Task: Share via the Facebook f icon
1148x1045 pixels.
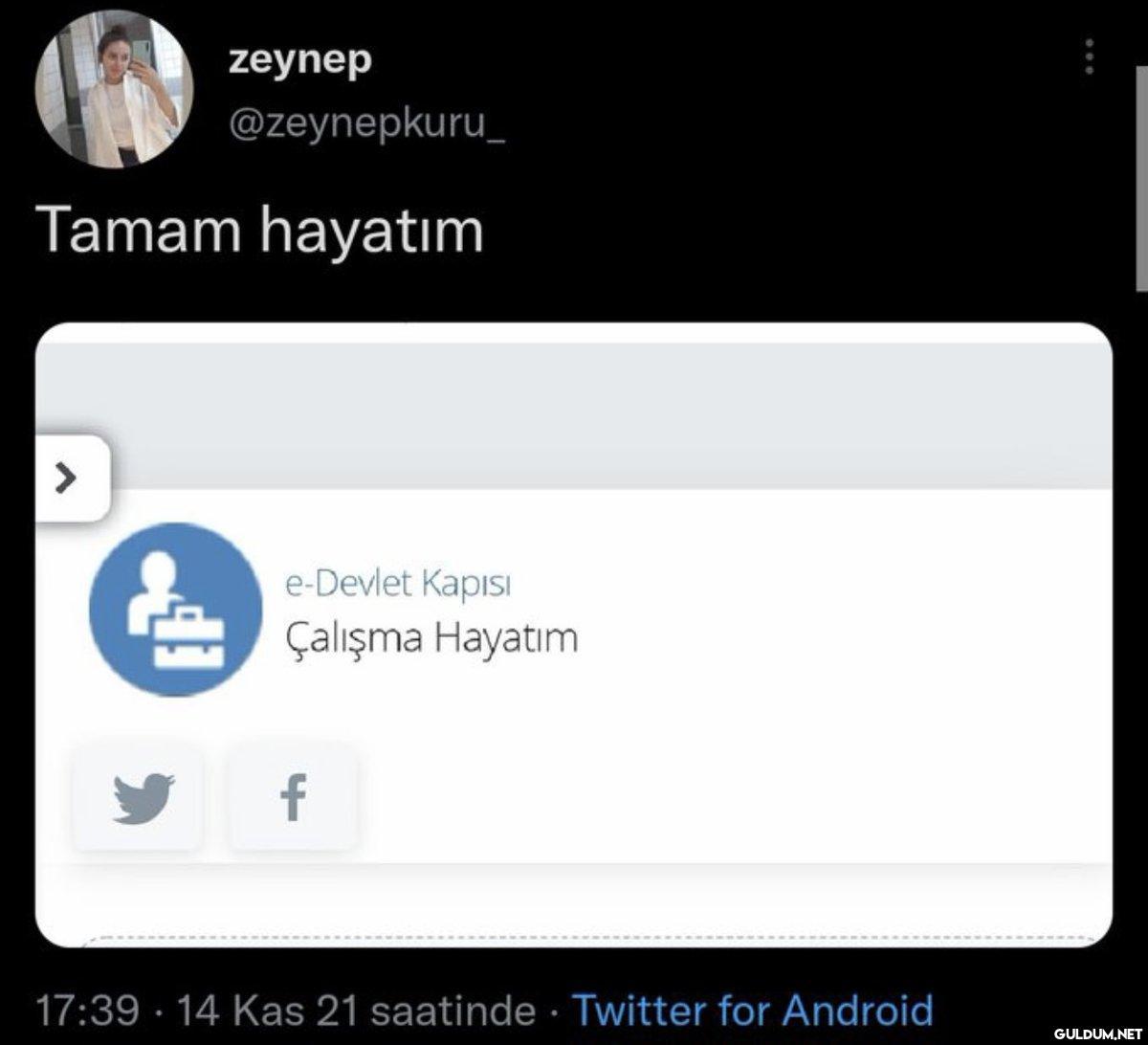Action: [293, 796]
